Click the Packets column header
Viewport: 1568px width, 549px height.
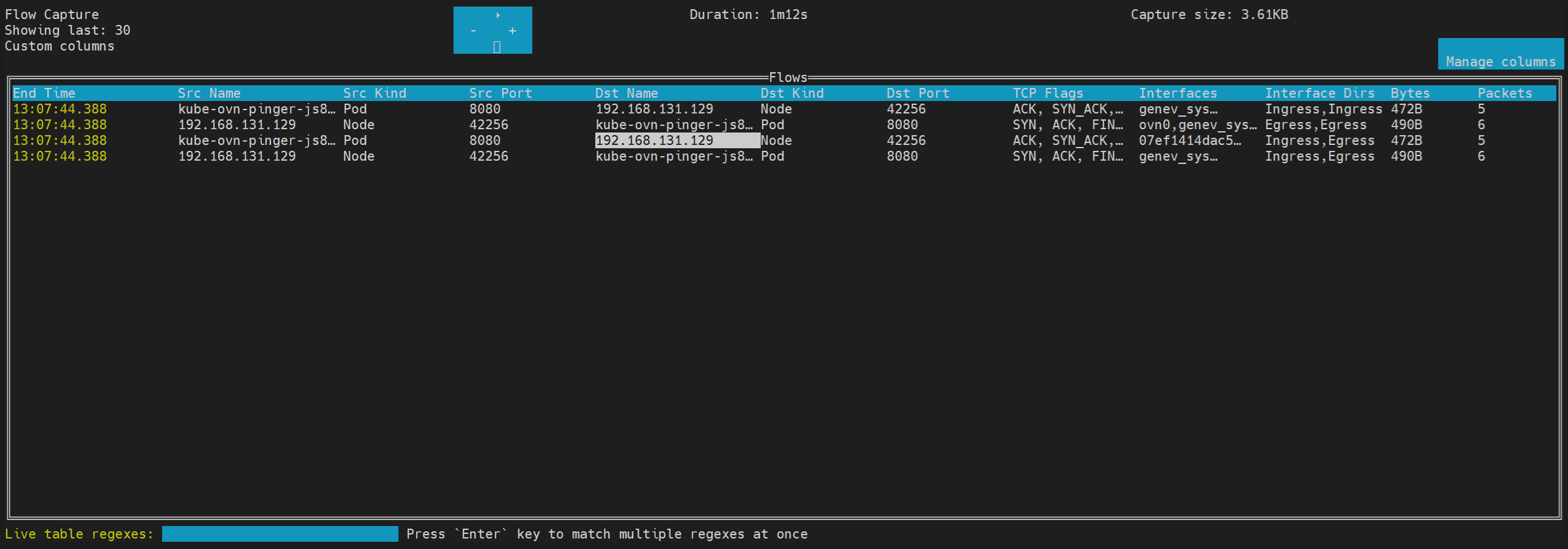point(1504,93)
